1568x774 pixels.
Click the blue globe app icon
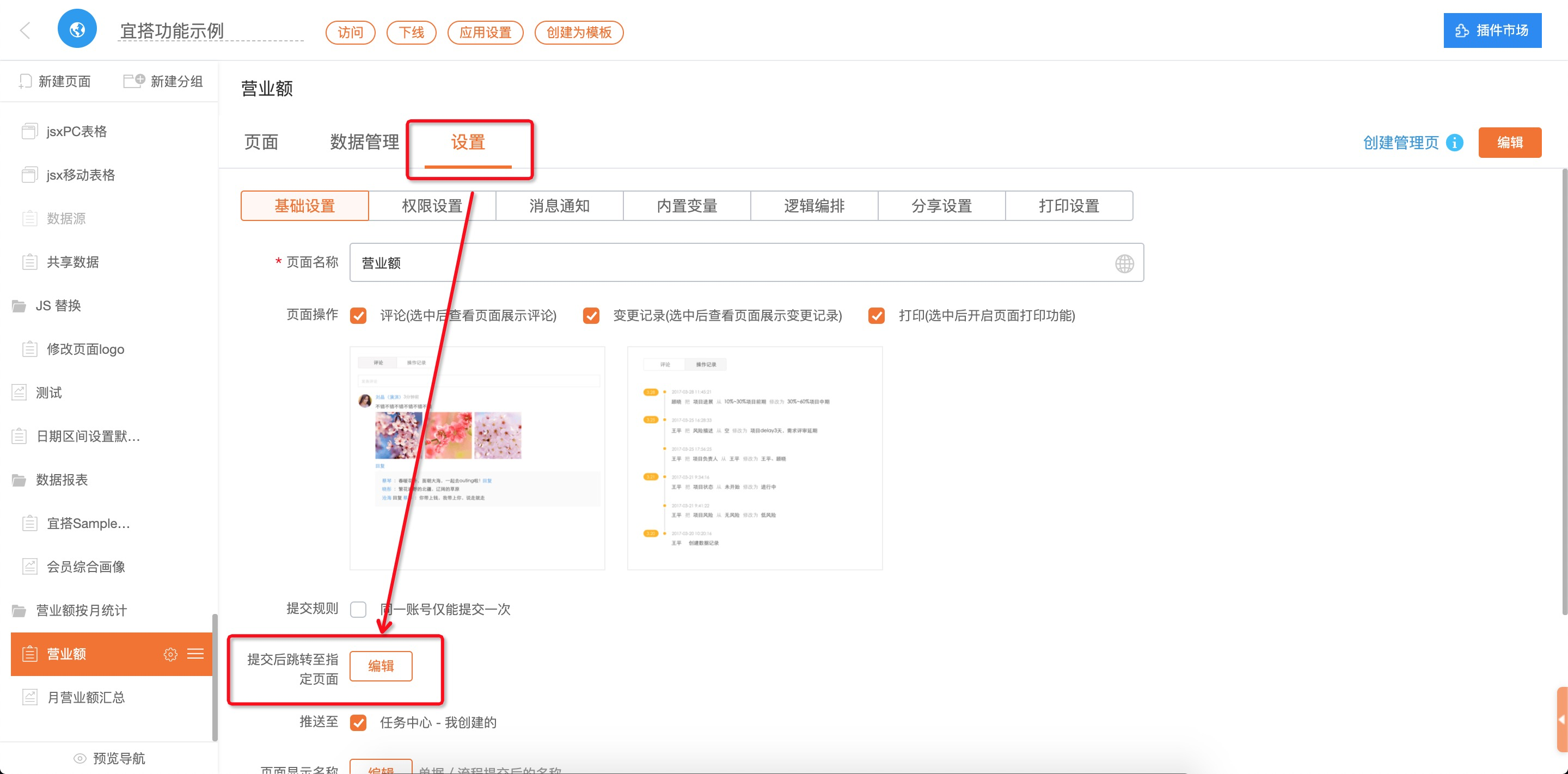tap(77, 29)
